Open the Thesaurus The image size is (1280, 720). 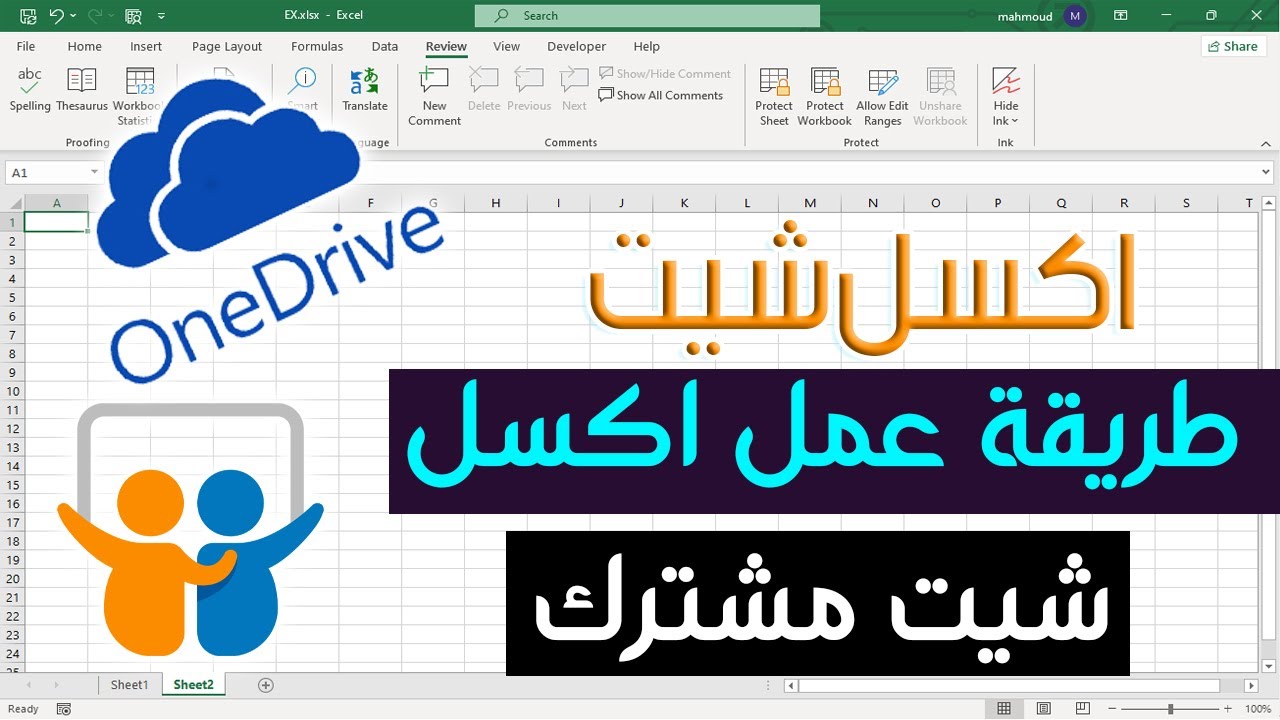[x=82, y=90]
